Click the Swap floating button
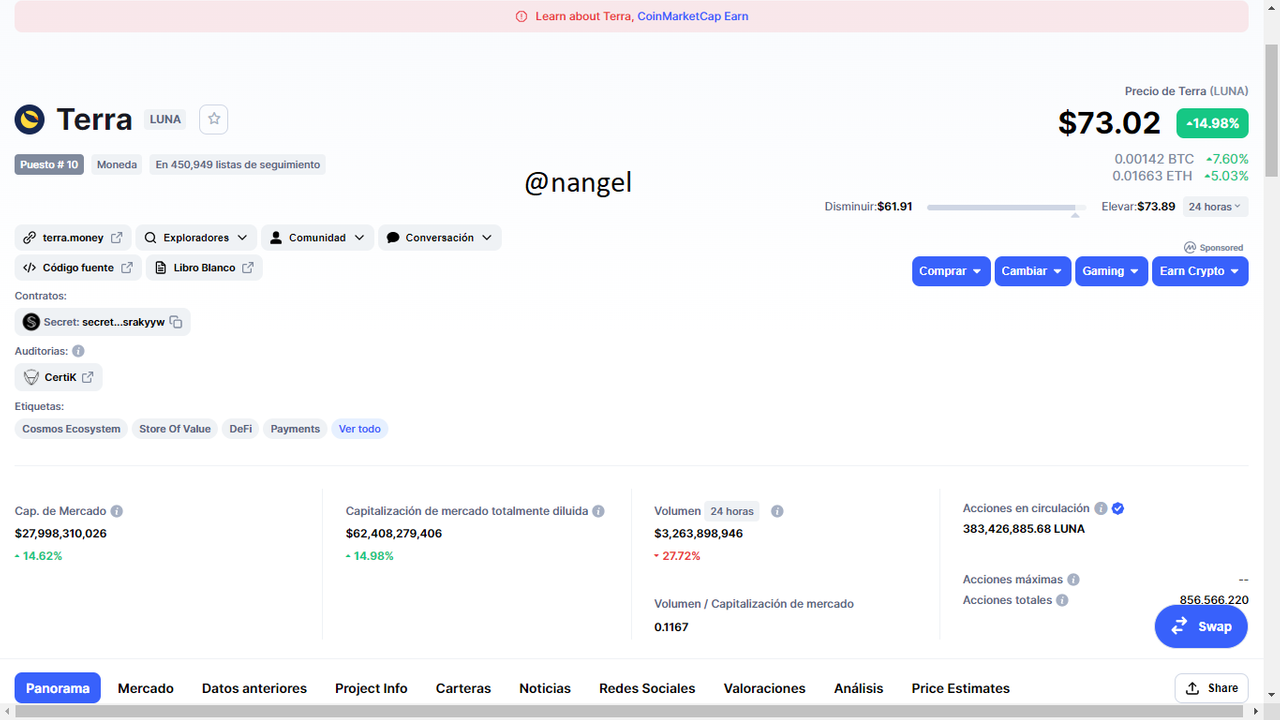 coord(1201,626)
